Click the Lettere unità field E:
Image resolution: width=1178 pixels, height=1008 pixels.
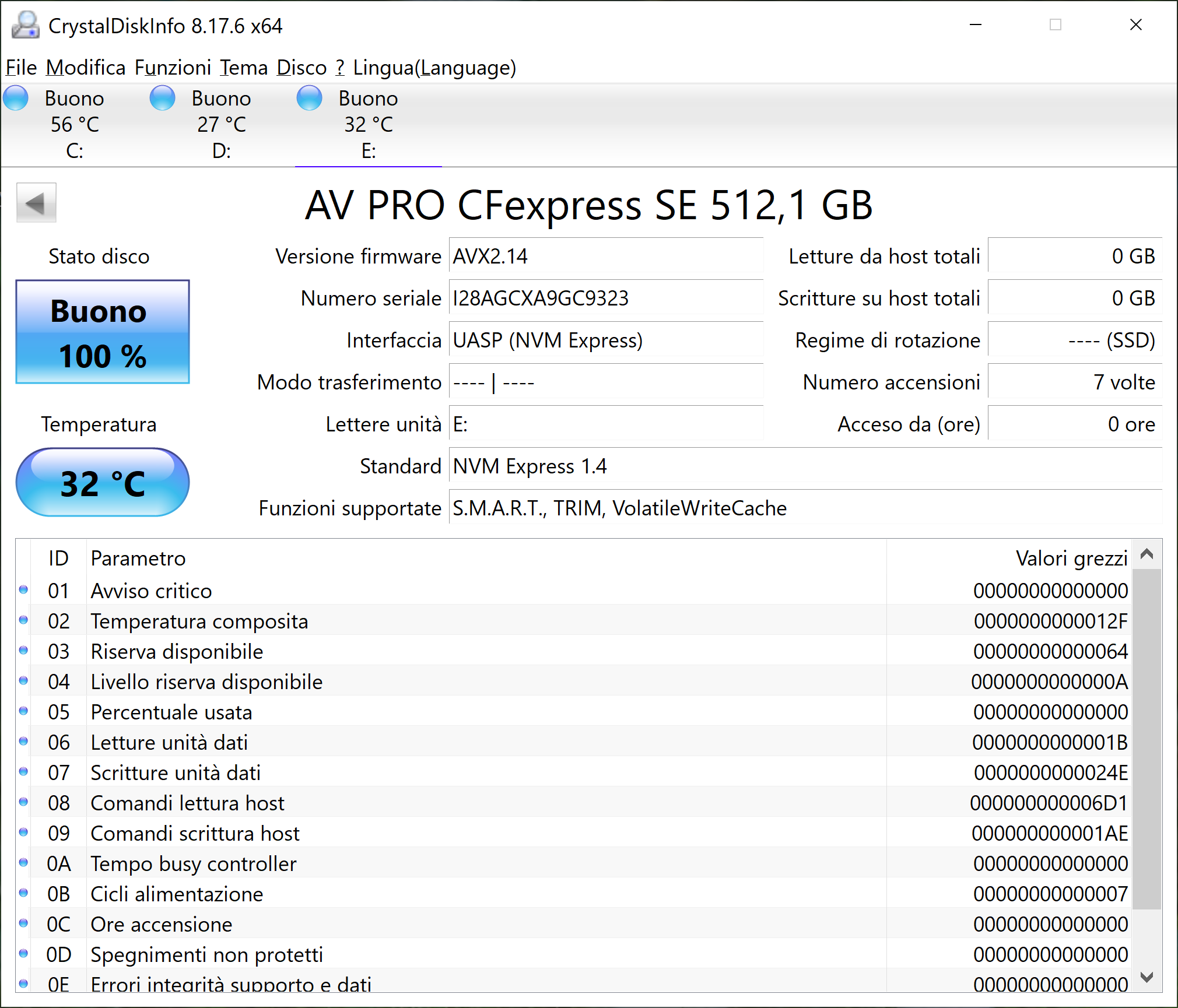(x=606, y=424)
